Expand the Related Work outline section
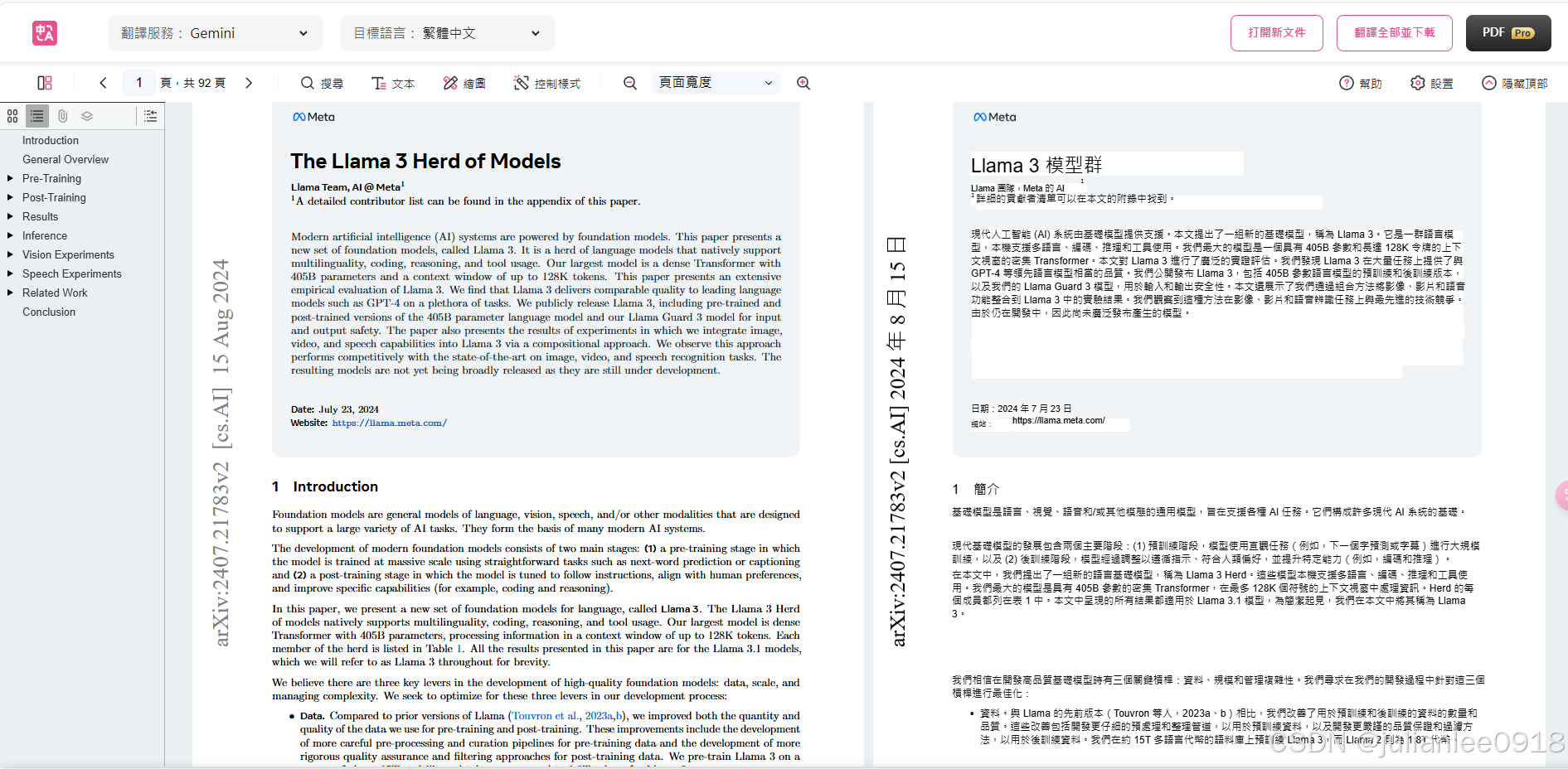 (10, 293)
